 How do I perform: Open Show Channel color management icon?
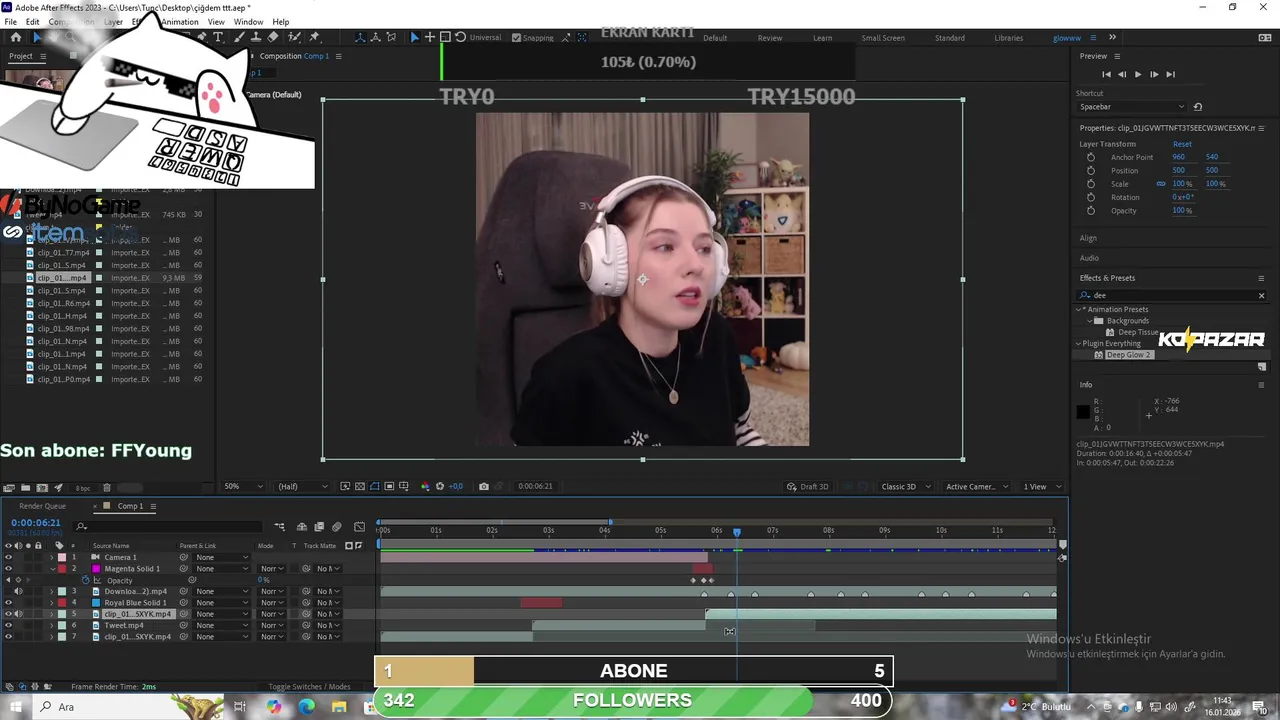point(425,486)
